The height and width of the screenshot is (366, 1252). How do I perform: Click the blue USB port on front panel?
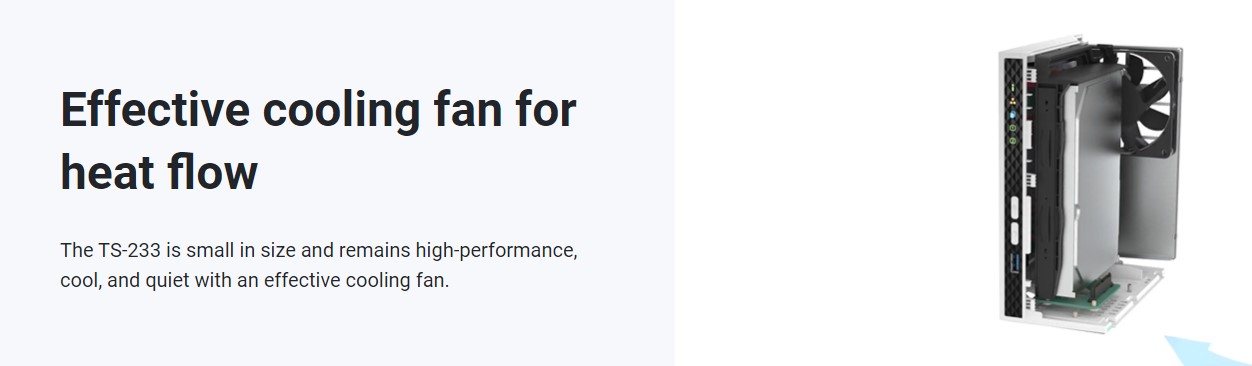tap(1015, 261)
